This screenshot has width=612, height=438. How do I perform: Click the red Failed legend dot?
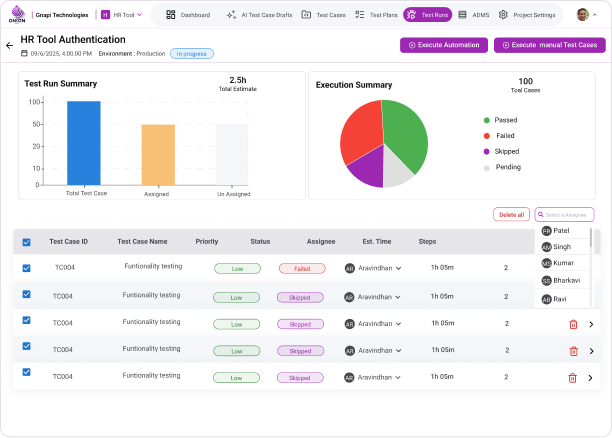point(487,136)
